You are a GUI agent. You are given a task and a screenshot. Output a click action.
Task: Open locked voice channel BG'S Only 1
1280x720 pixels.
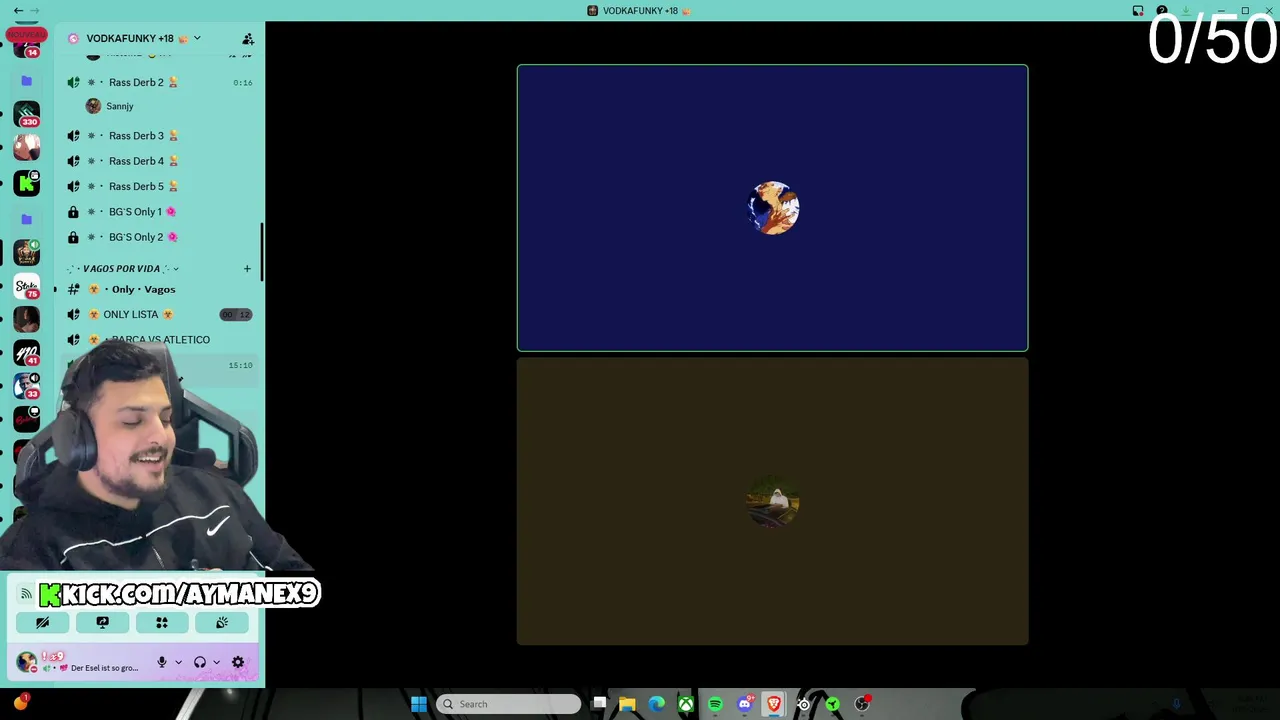(x=160, y=212)
